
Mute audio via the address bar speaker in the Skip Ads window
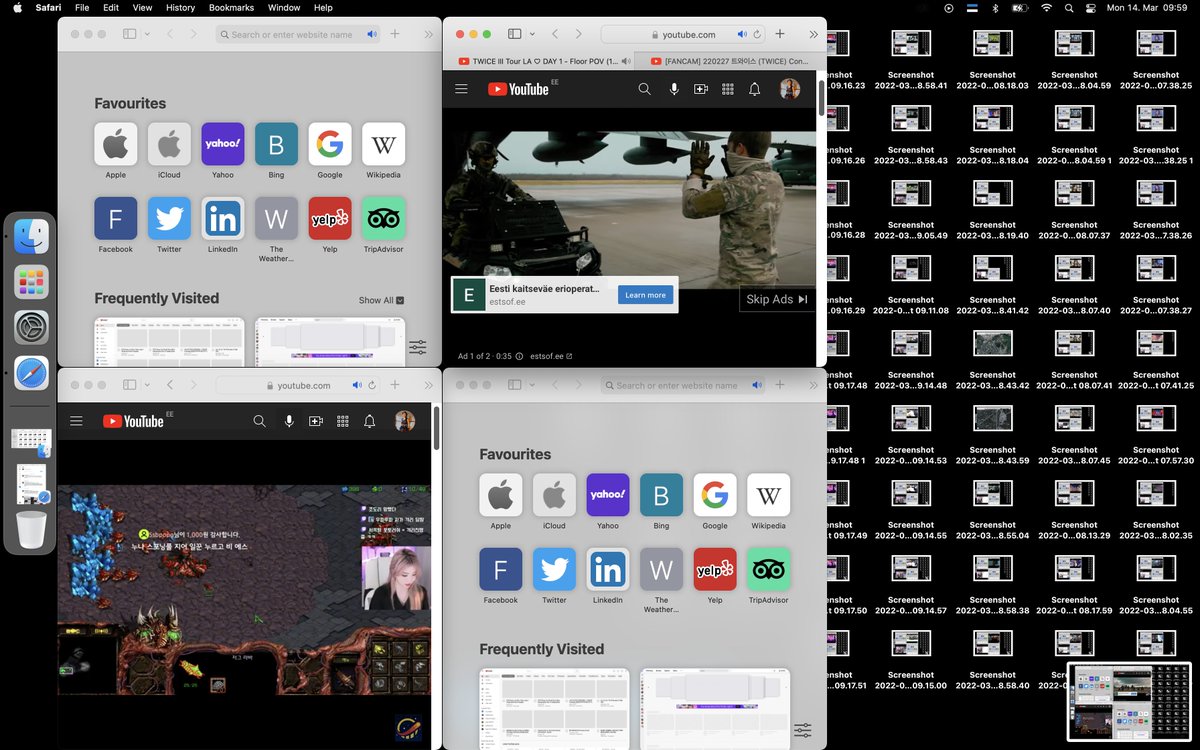pyautogui.click(x=742, y=34)
